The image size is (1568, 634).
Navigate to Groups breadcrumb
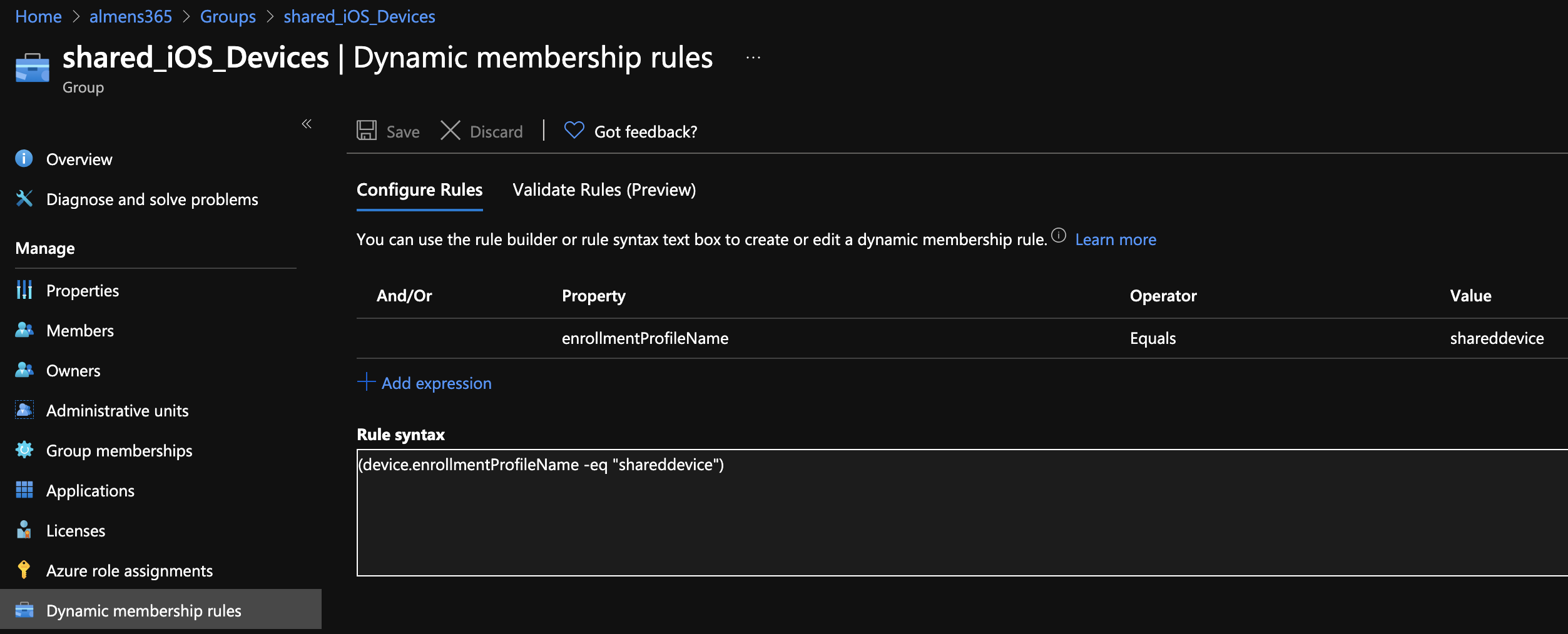(228, 17)
